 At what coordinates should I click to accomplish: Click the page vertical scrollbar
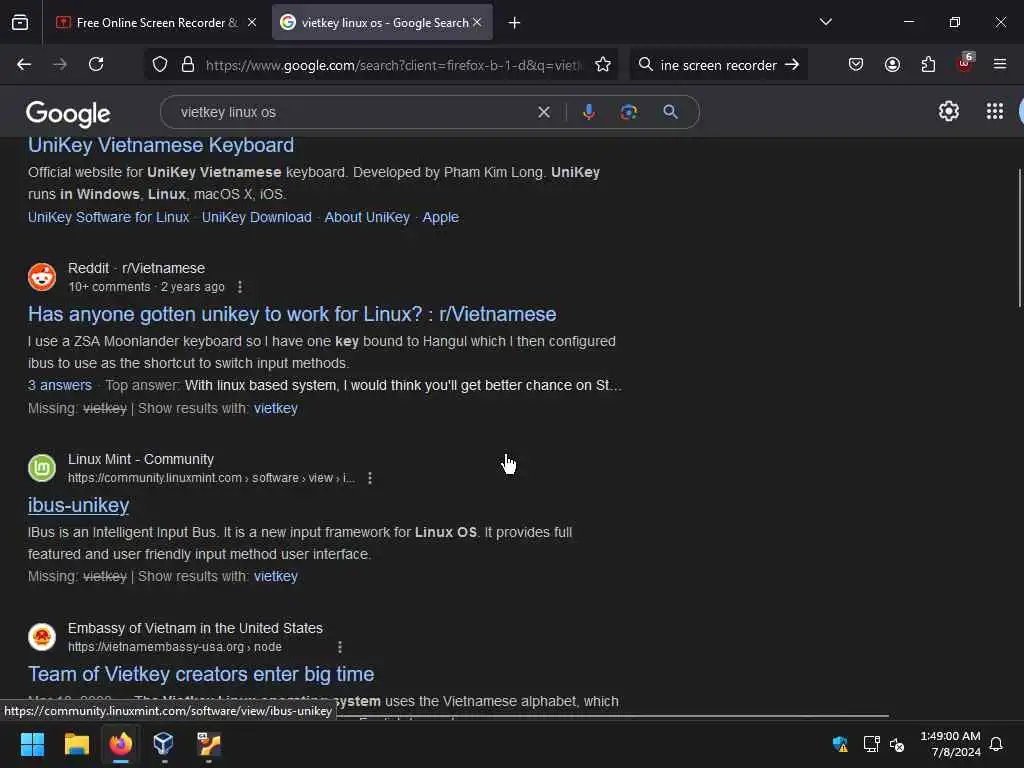1019,238
